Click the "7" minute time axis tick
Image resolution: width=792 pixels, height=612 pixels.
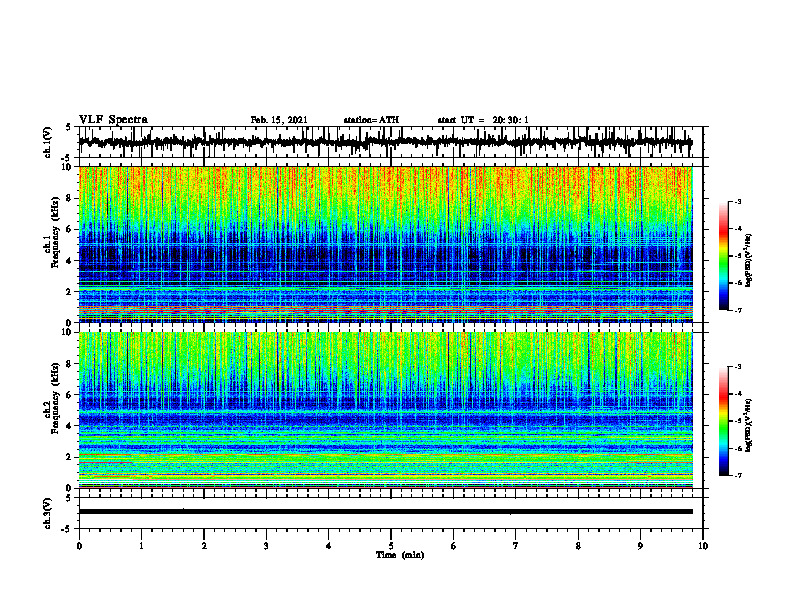(516, 546)
